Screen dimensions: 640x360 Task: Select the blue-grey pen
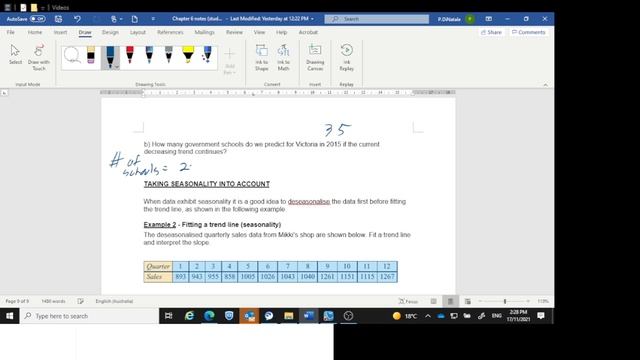pyautogui.click(x=149, y=55)
